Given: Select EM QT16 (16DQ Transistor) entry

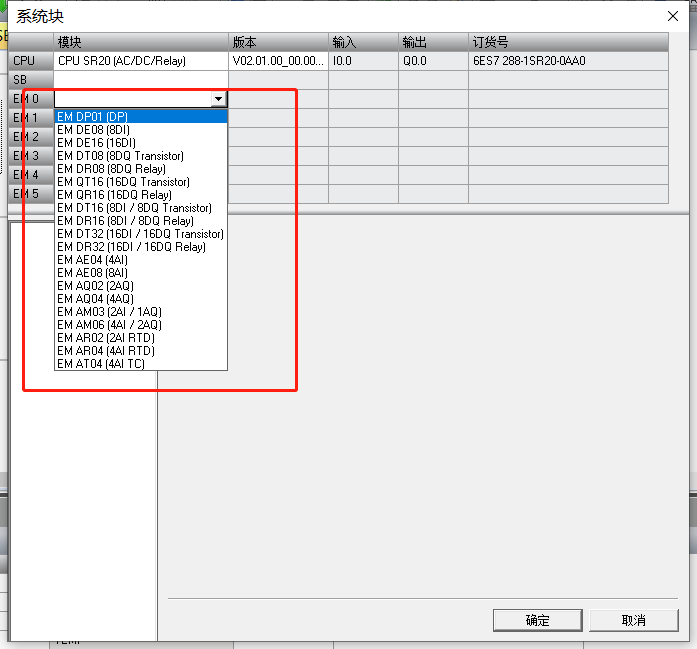Looking at the screenshot, I should coord(140,182).
